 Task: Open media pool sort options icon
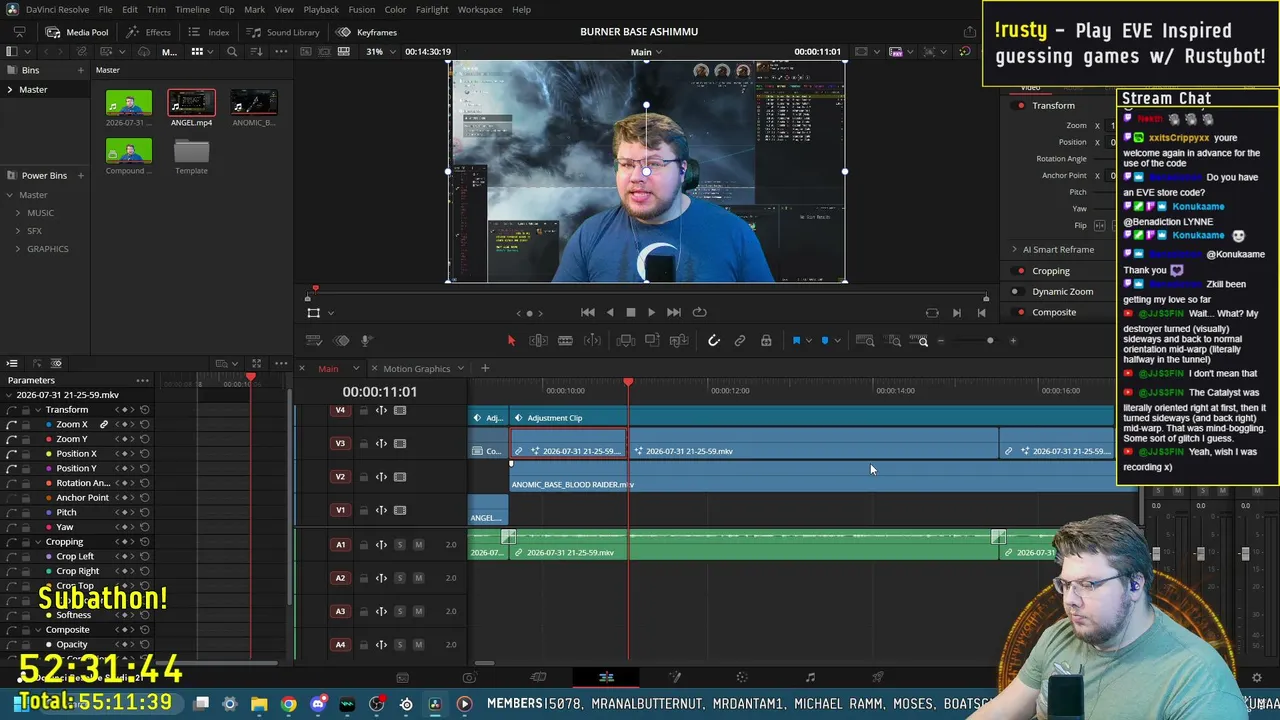[257, 52]
